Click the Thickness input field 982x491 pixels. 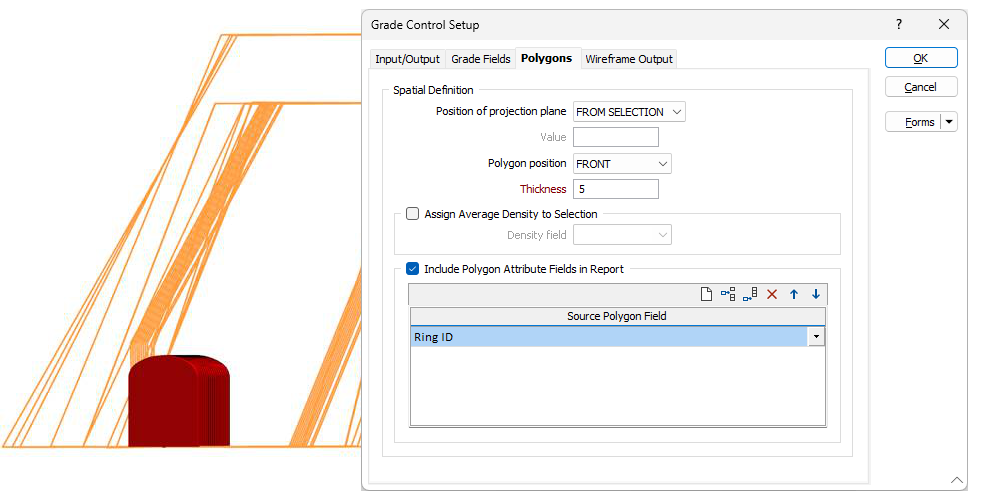pos(616,189)
